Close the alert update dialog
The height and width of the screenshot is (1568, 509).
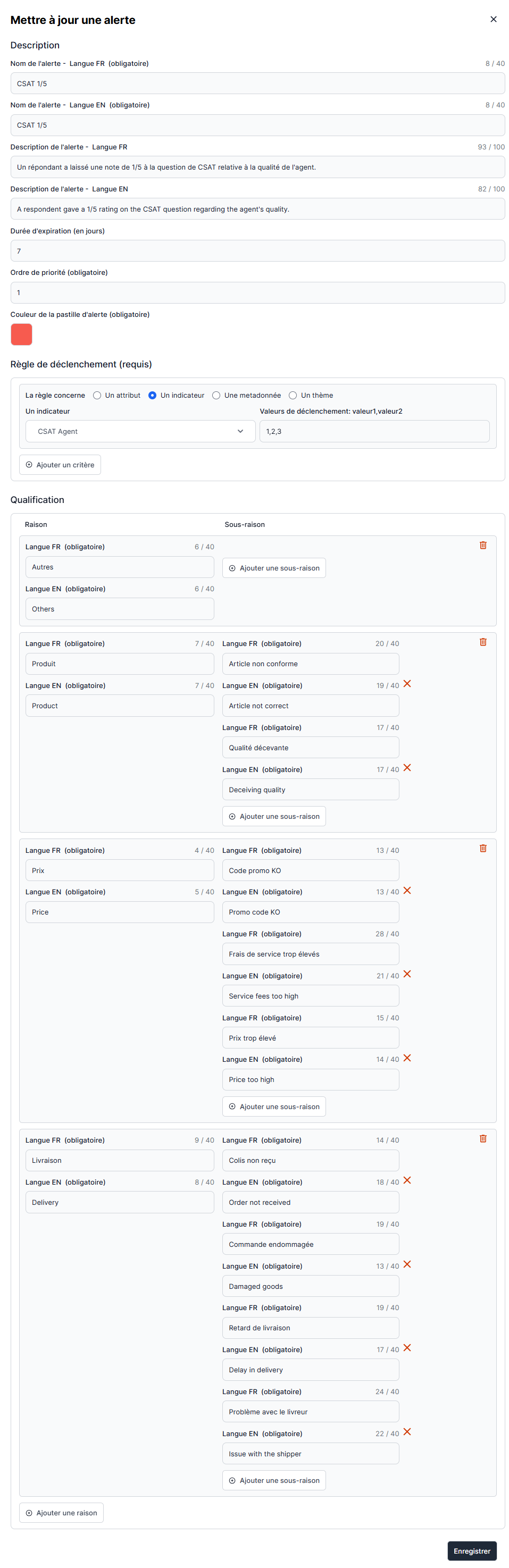click(x=493, y=20)
